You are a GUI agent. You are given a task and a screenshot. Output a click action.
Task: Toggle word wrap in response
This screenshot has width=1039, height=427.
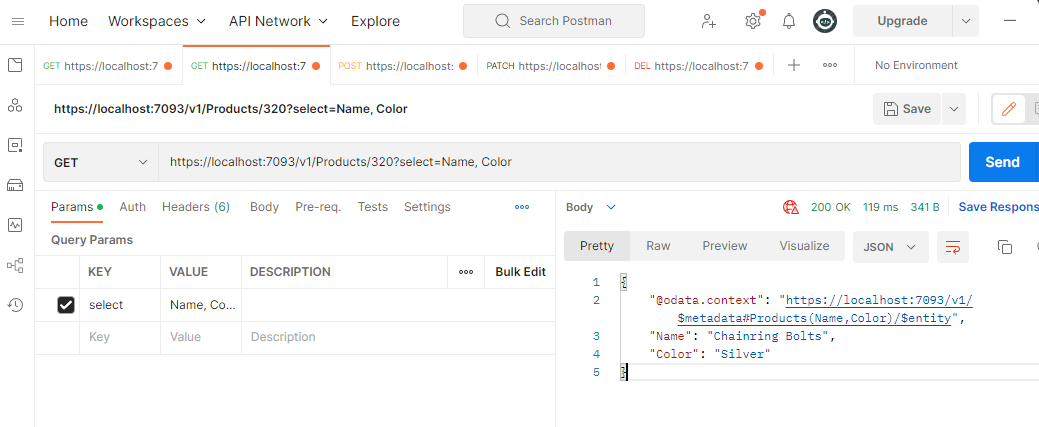tap(953, 247)
